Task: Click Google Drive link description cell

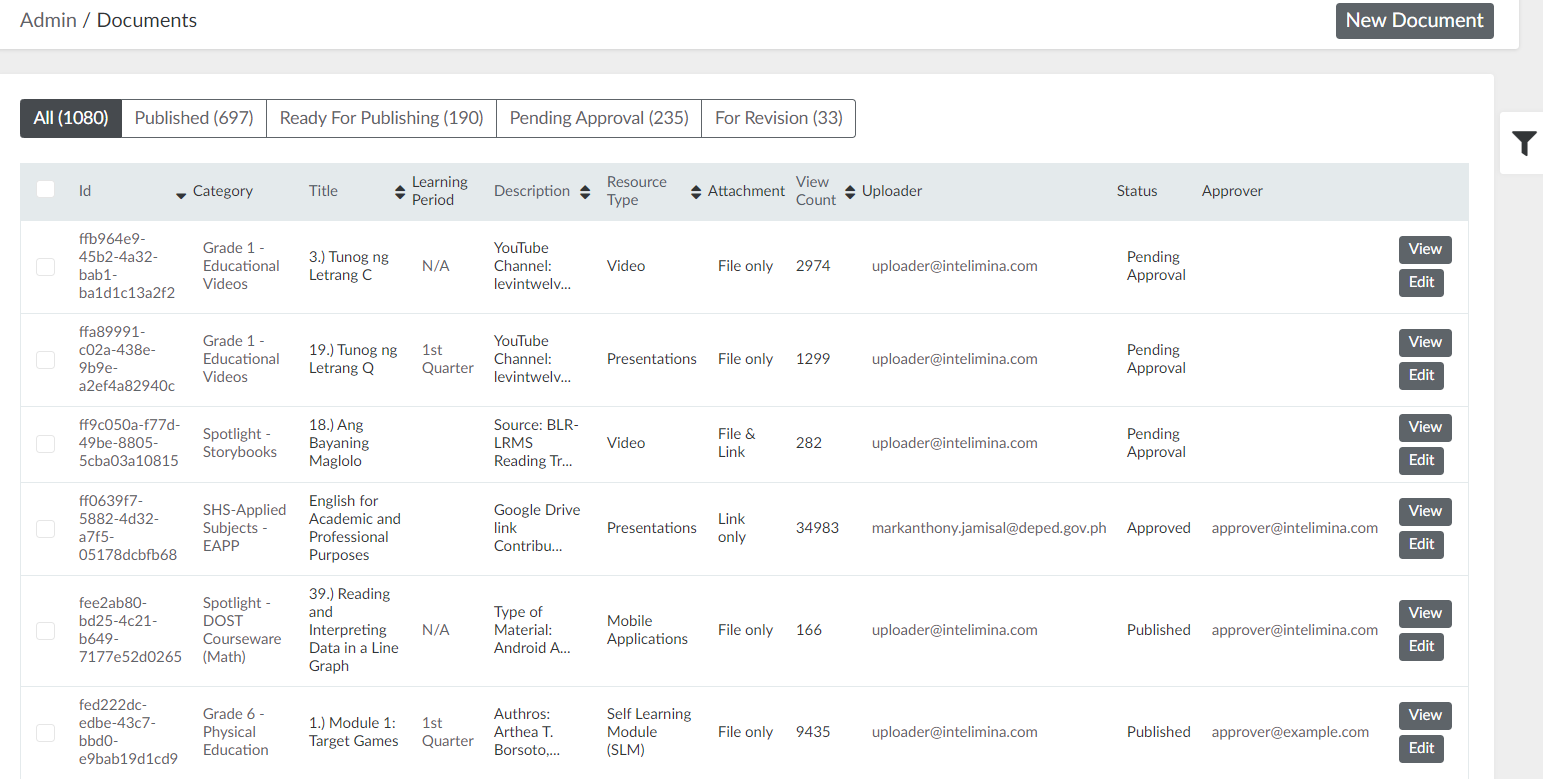Action: tap(537, 528)
